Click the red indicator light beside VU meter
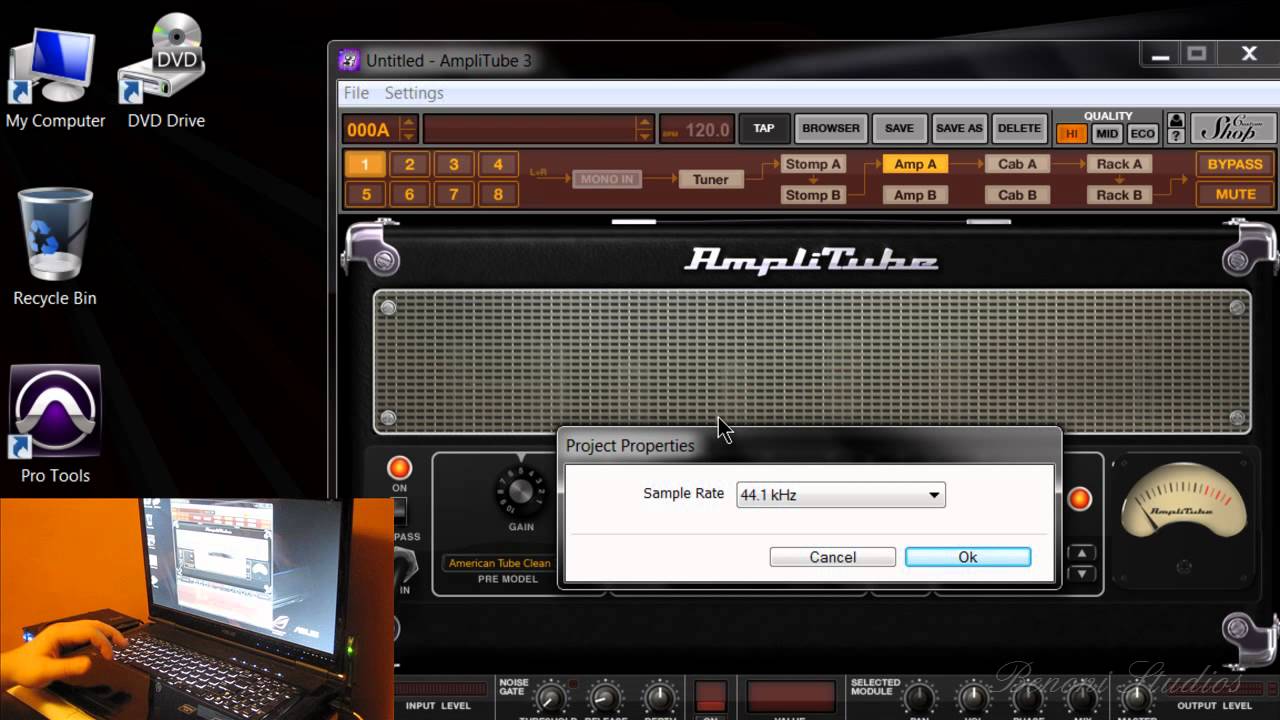Image resolution: width=1280 pixels, height=720 pixels. tap(1080, 498)
